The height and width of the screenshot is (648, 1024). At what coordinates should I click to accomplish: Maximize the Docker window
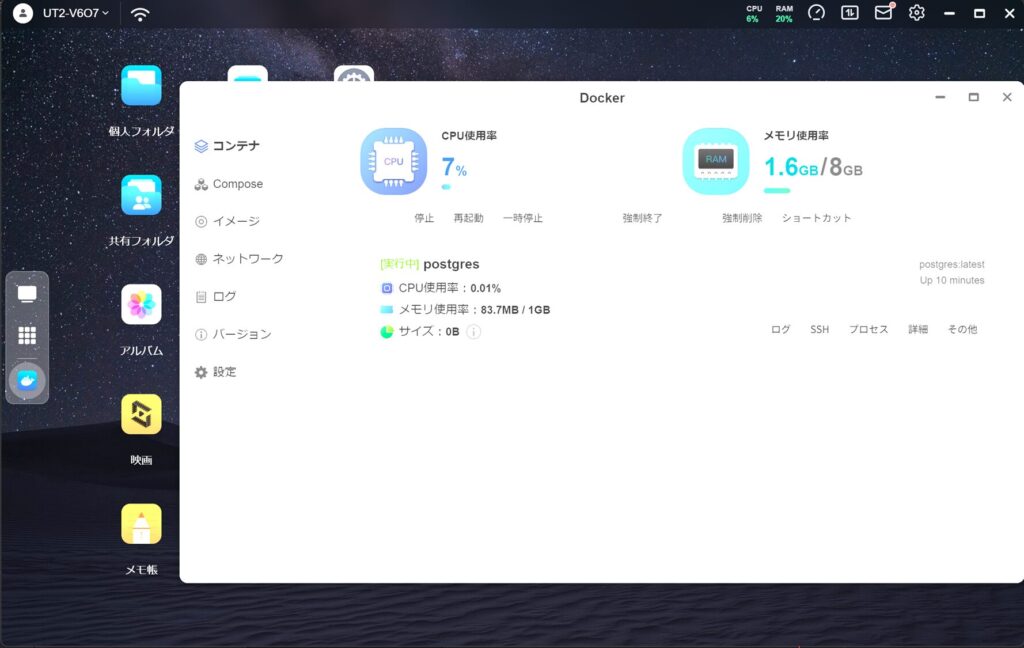coord(974,97)
